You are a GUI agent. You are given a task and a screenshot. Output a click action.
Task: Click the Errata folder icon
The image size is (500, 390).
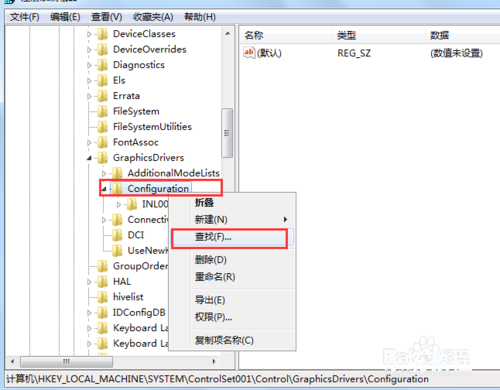[103, 96]
